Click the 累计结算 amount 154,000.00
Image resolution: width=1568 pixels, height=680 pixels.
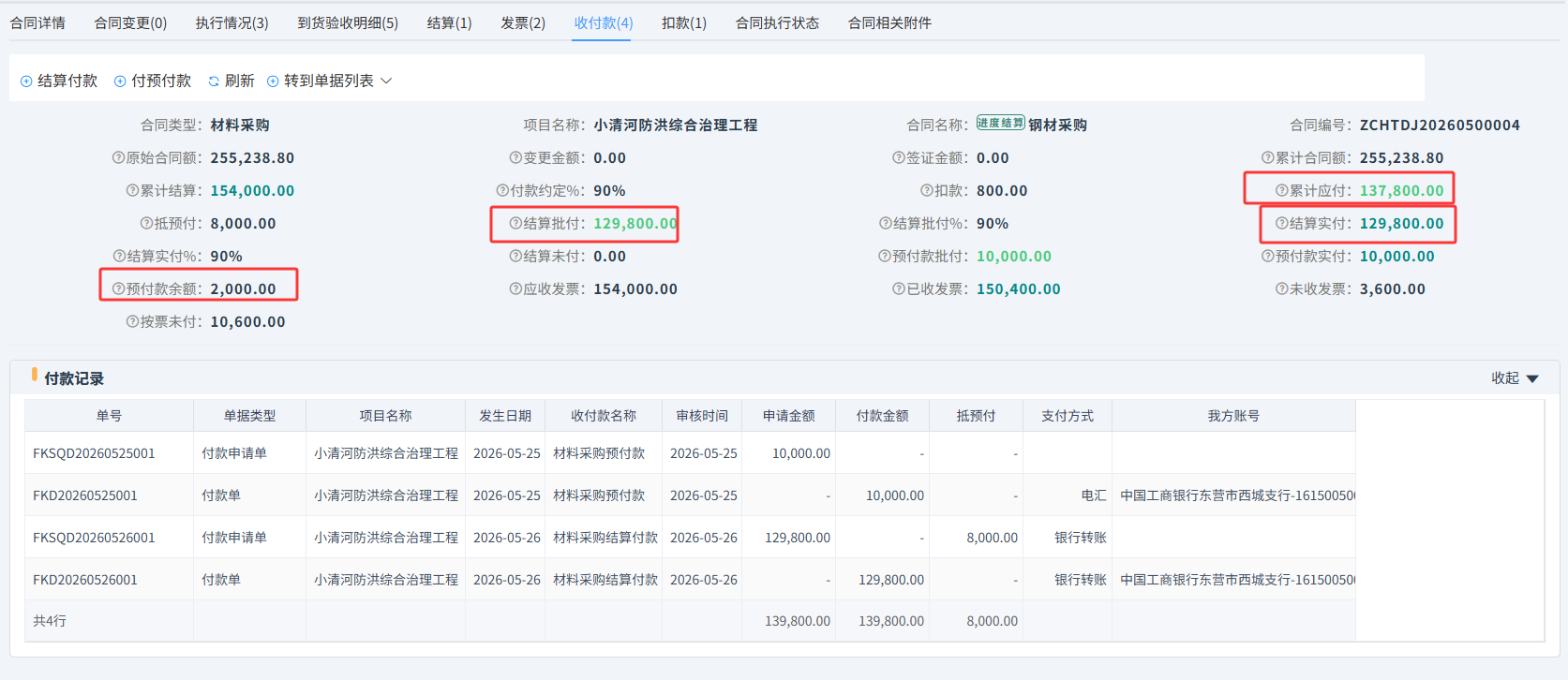[x=252, y=190]
